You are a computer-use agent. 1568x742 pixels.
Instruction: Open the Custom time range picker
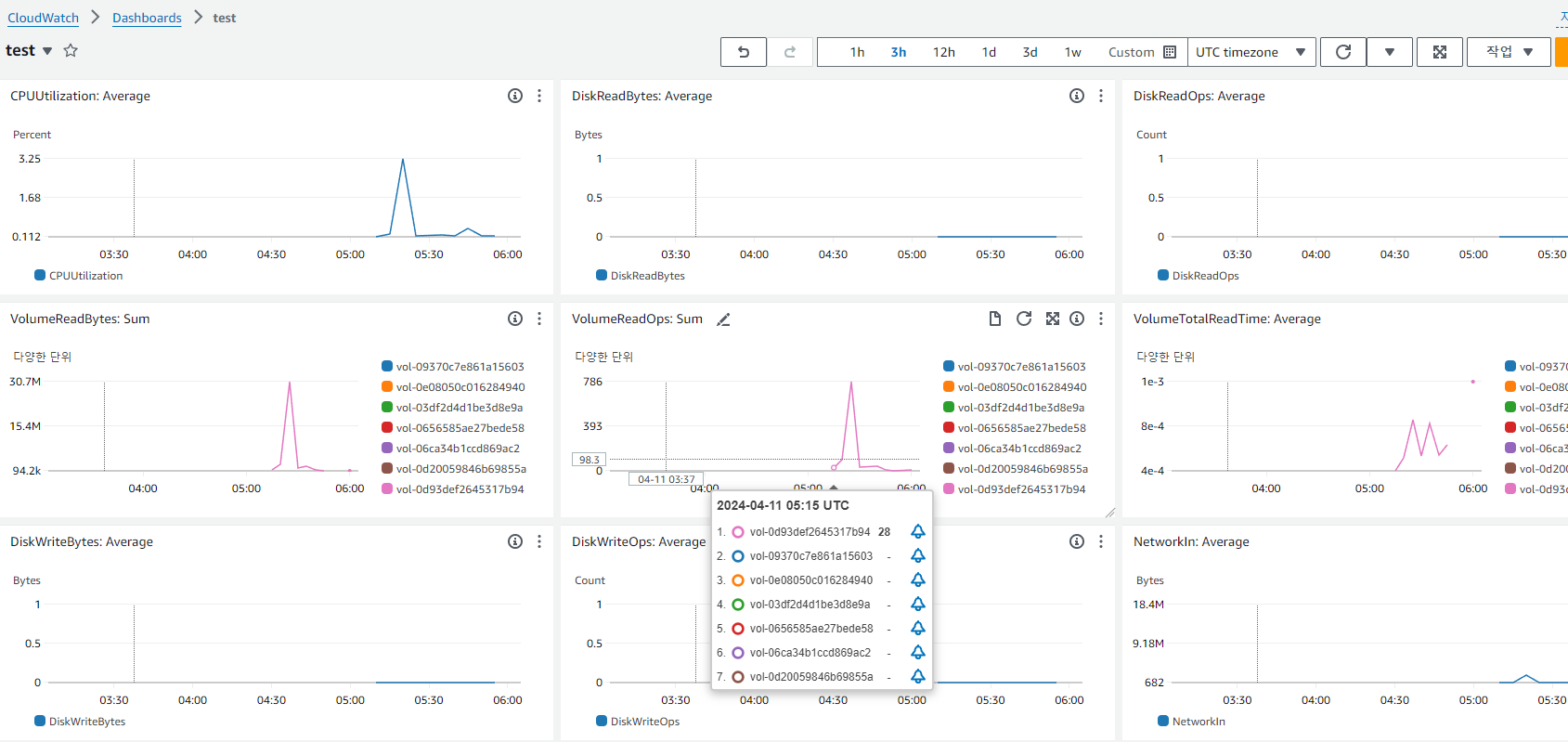pos(1142,52)
